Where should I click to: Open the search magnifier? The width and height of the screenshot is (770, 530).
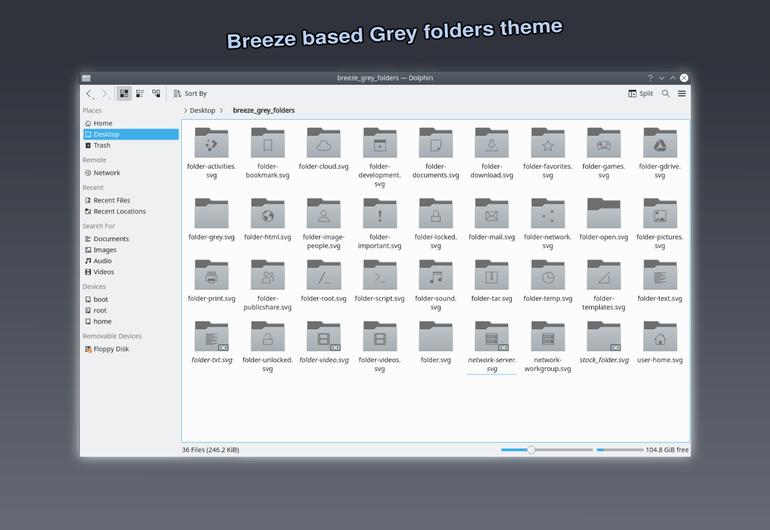point(665,93)
